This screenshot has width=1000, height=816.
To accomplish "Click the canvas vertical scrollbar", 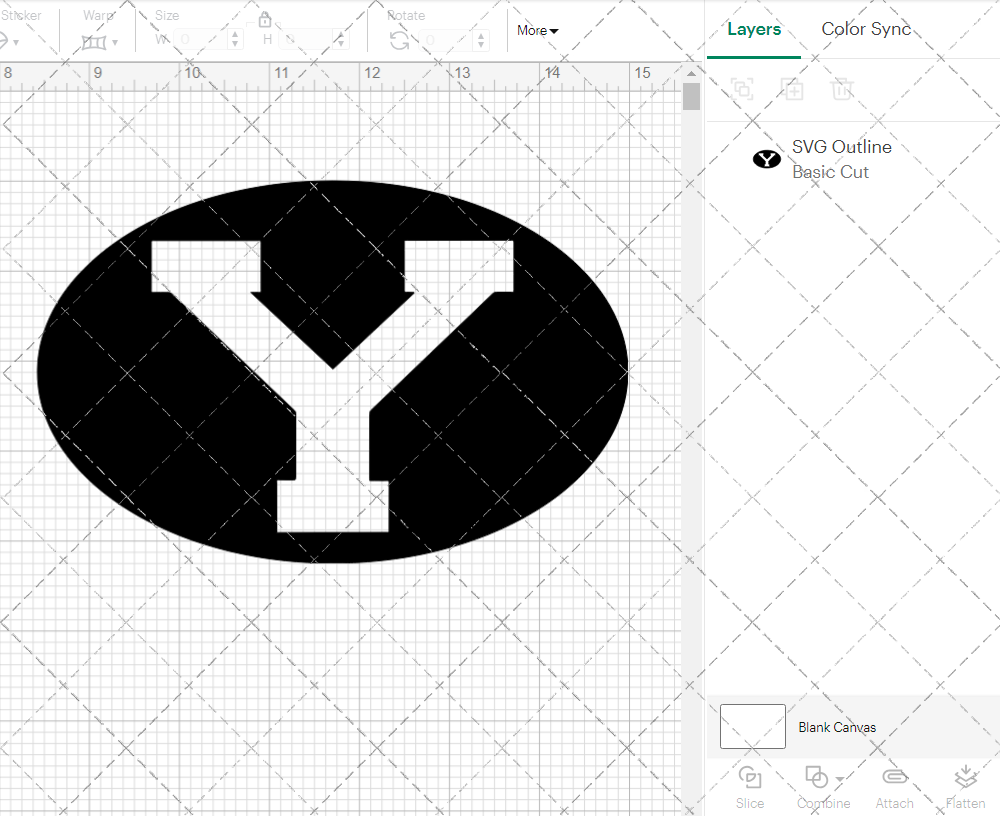I will pos(690,95).
